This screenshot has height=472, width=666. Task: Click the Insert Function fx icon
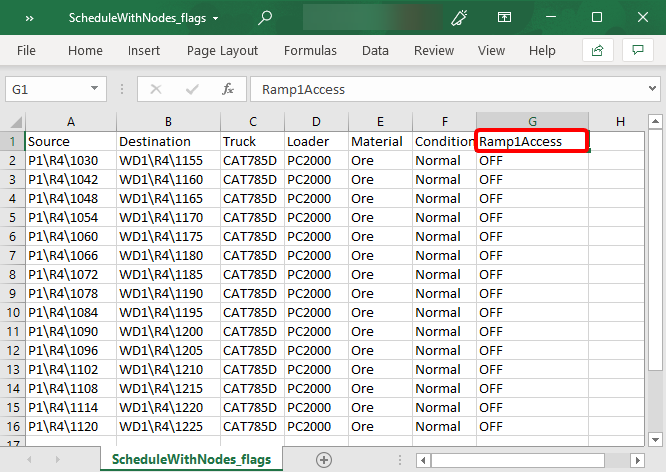[228, 89]
